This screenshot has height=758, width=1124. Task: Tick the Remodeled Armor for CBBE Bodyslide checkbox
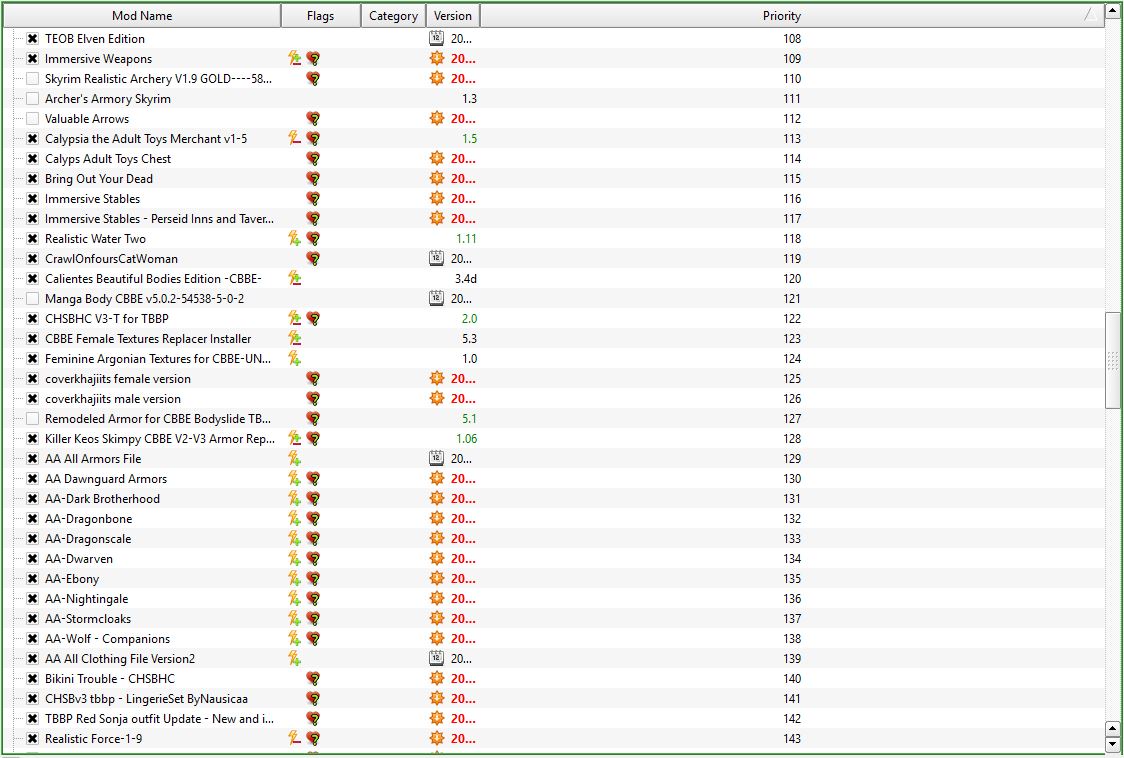pos(33,419)
